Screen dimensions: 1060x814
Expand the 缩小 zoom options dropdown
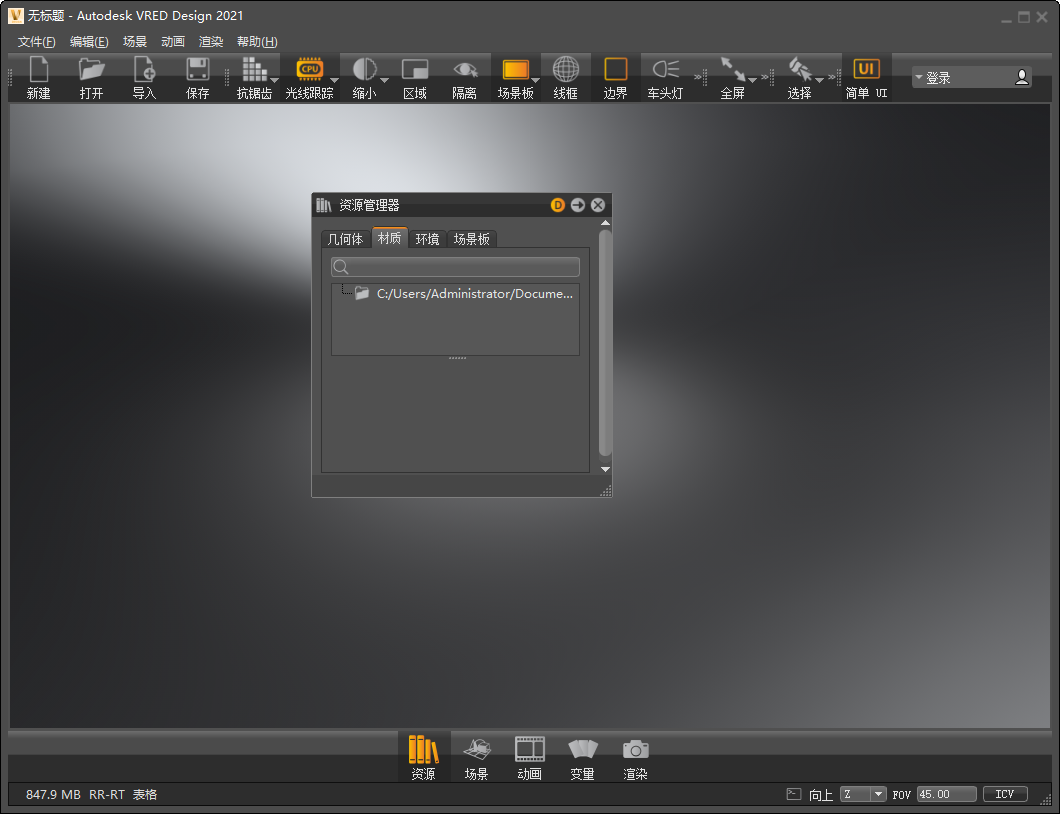click(383, 78)
